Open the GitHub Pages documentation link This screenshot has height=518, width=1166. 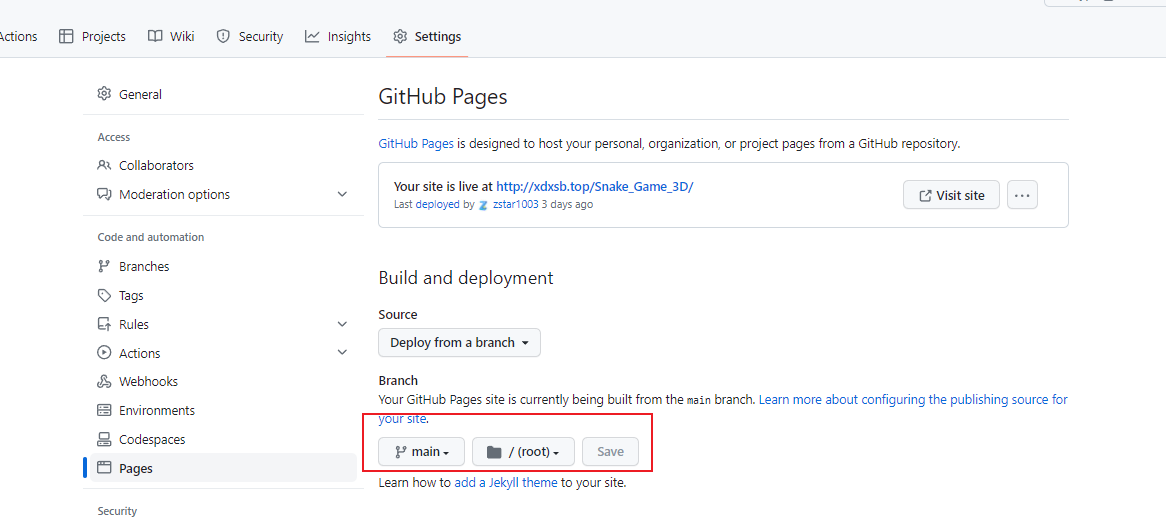click(x=416, y=143)
